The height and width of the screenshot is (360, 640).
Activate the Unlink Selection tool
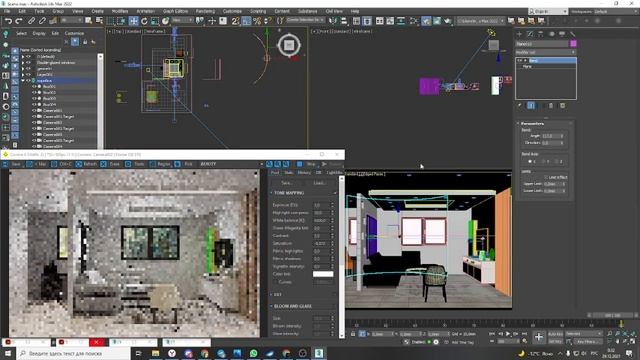42,20
